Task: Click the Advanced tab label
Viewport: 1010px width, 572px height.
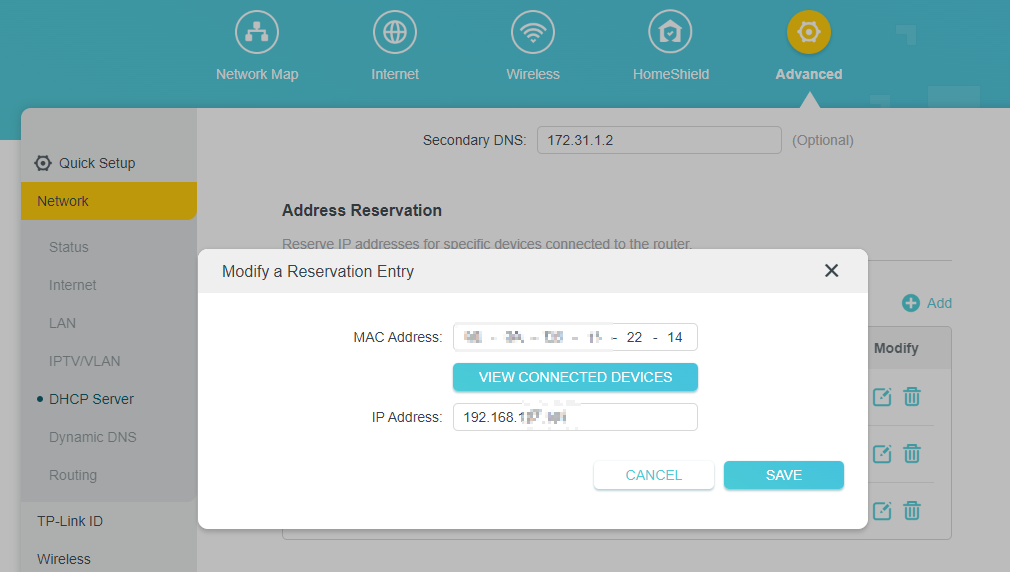Action: click(808, 74)
